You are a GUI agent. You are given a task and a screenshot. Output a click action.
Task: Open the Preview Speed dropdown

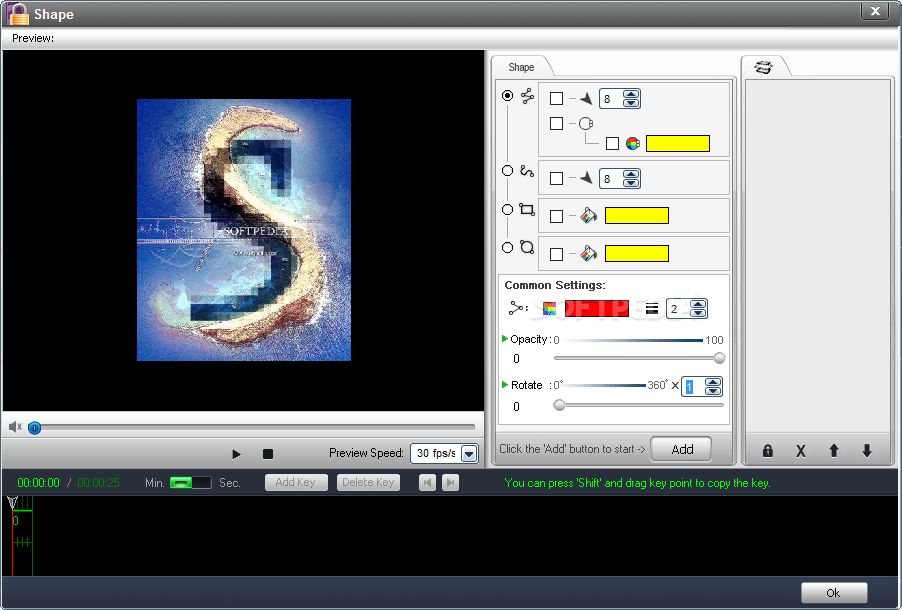(469, 454)
